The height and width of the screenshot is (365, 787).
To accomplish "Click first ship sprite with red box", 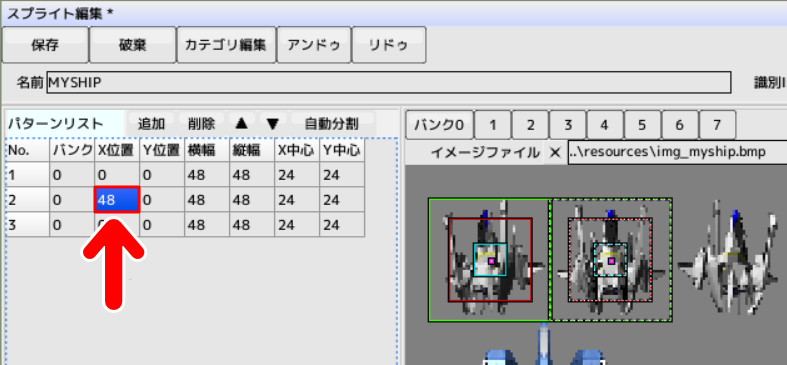I will coord(490,260).
